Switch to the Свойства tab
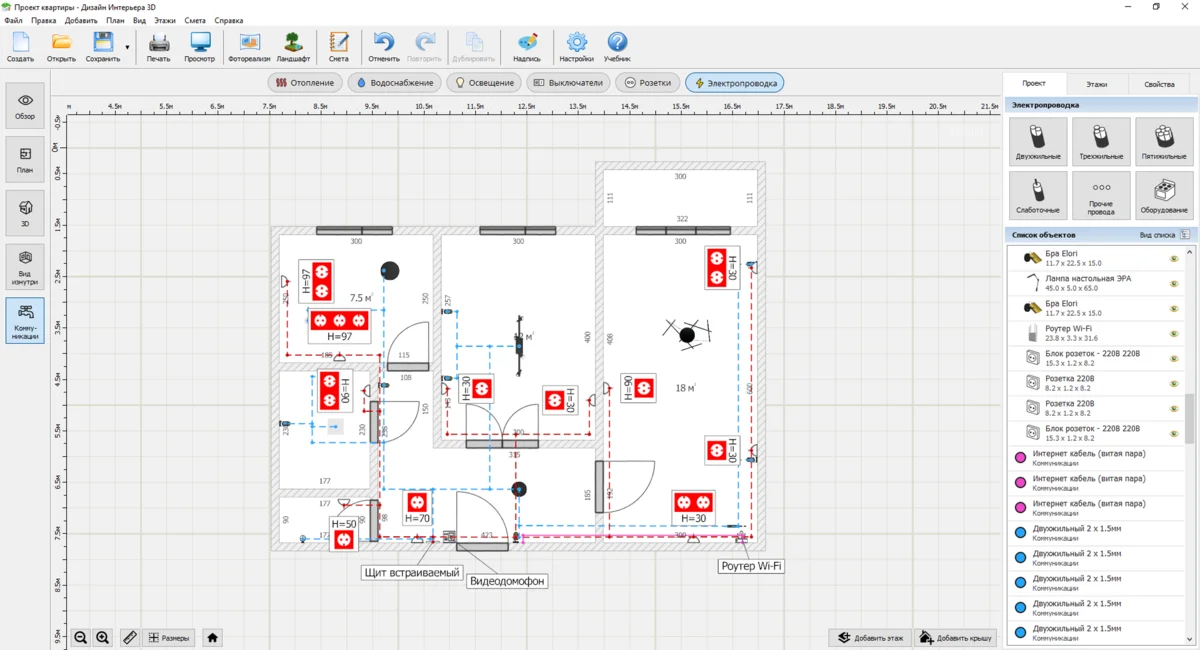Viewport: 1200px width, 650px height. [x=1160, y=84]
